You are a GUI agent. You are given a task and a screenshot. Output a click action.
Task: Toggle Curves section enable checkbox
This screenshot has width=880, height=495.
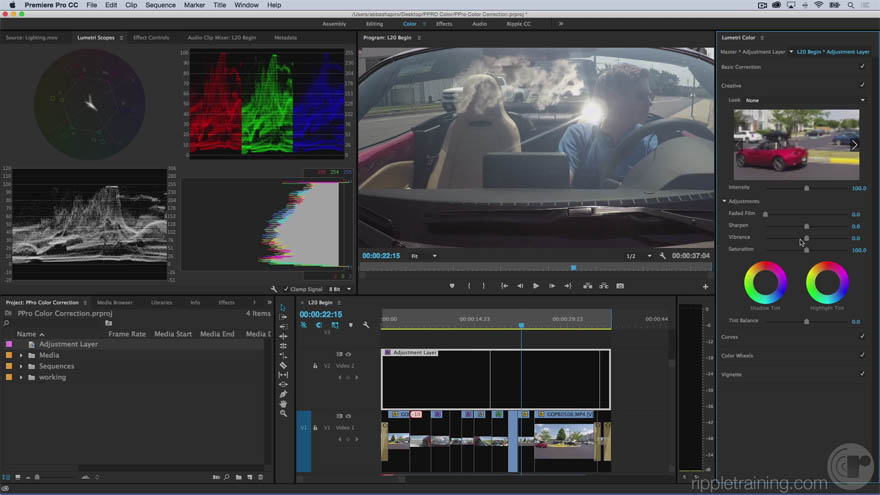[x=862, y=337]
